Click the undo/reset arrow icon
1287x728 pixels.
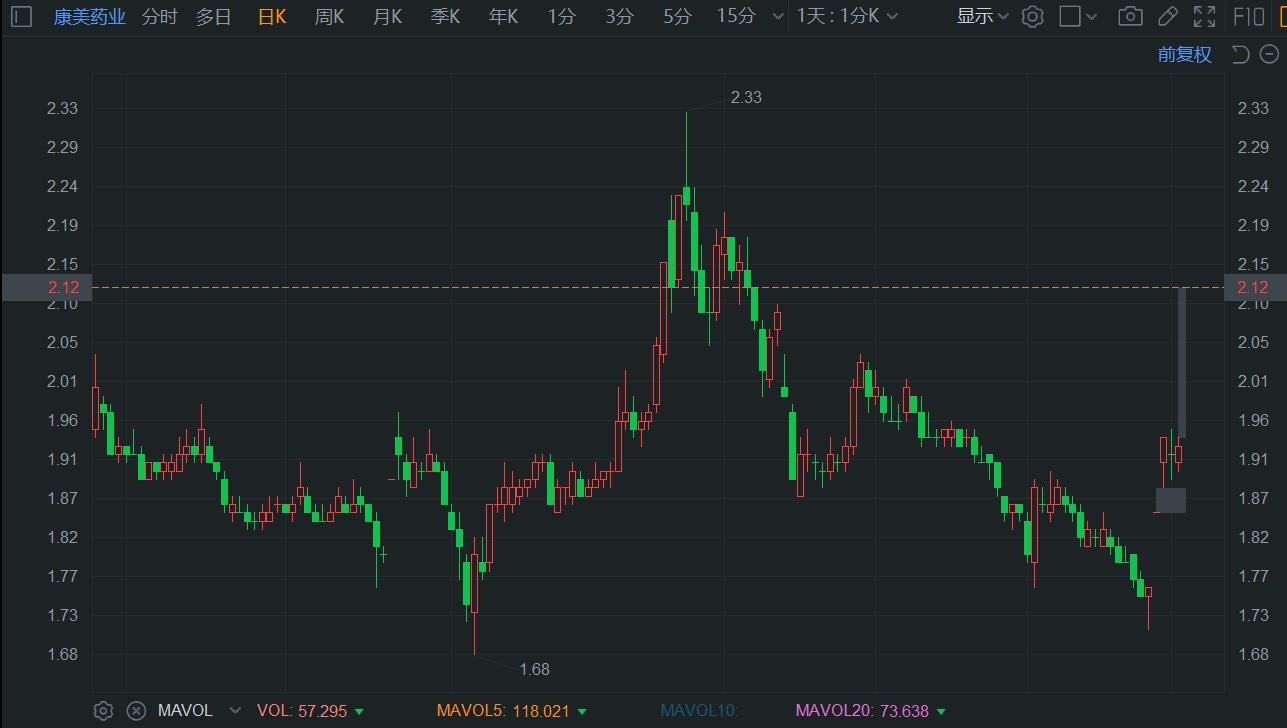[x=1240, y=54]
